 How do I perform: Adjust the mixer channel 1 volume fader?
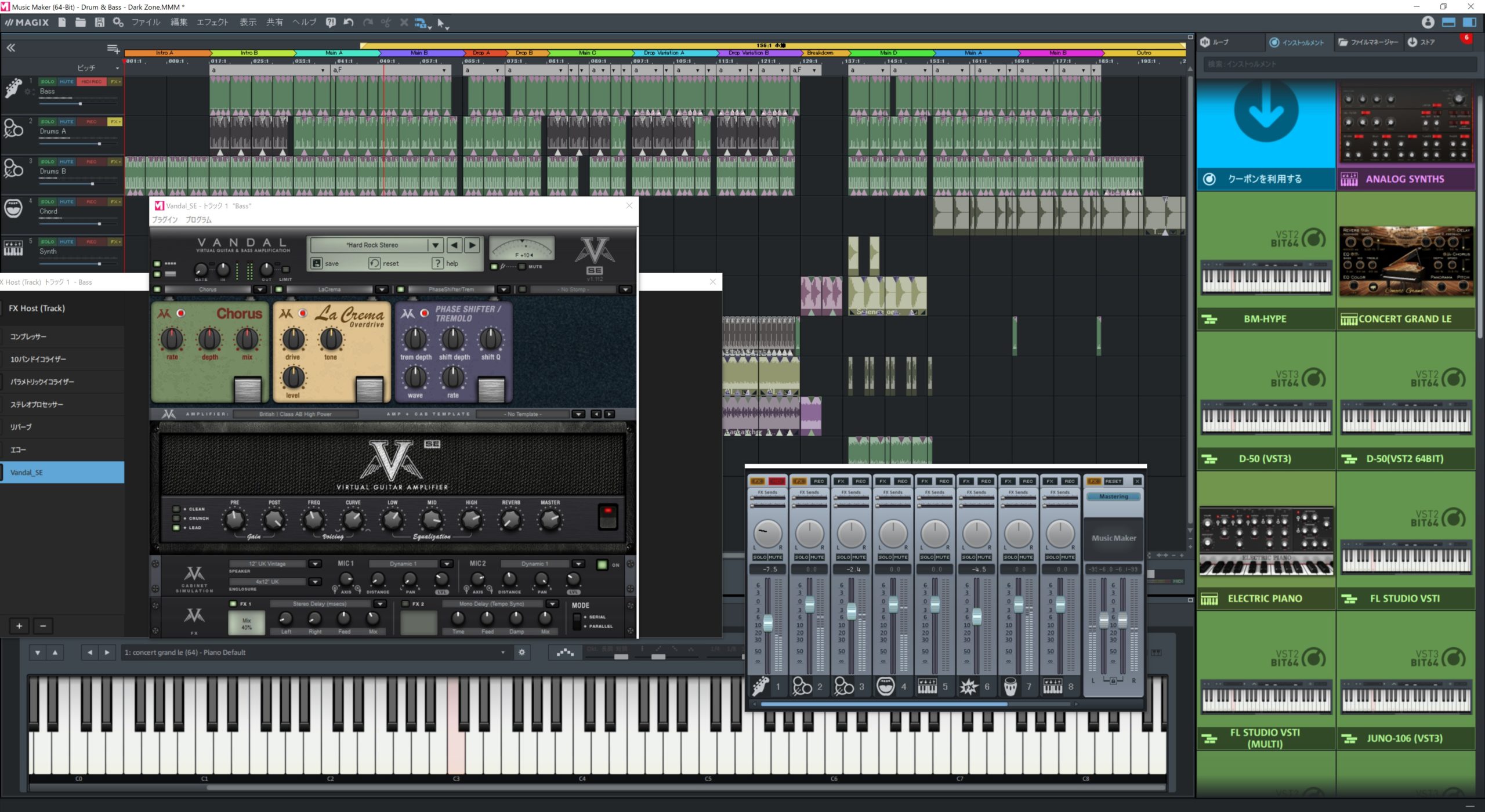pos(767,623)
